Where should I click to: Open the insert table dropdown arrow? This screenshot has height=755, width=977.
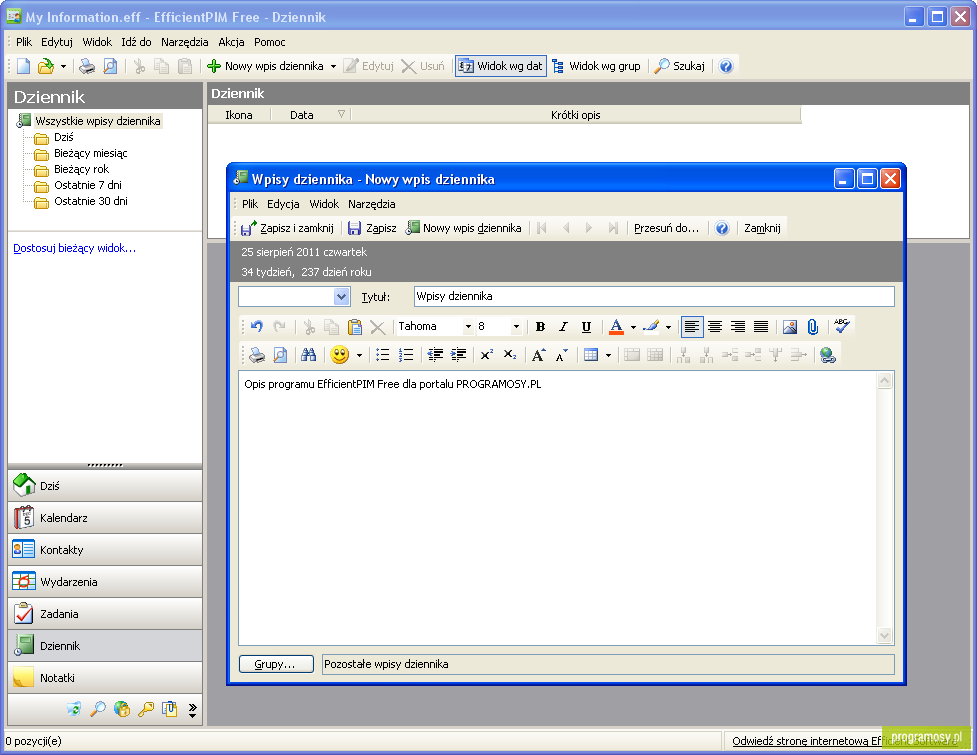(x=608, y=356)
